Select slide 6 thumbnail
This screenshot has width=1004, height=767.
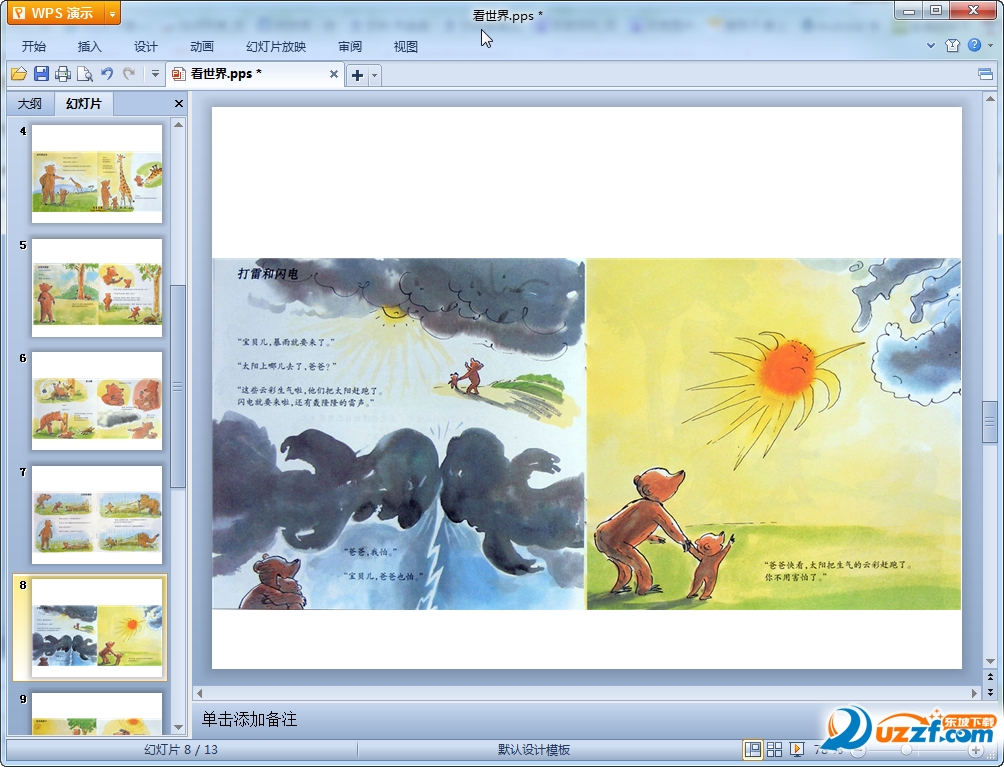pyautogui.click(x=97, y=401)
